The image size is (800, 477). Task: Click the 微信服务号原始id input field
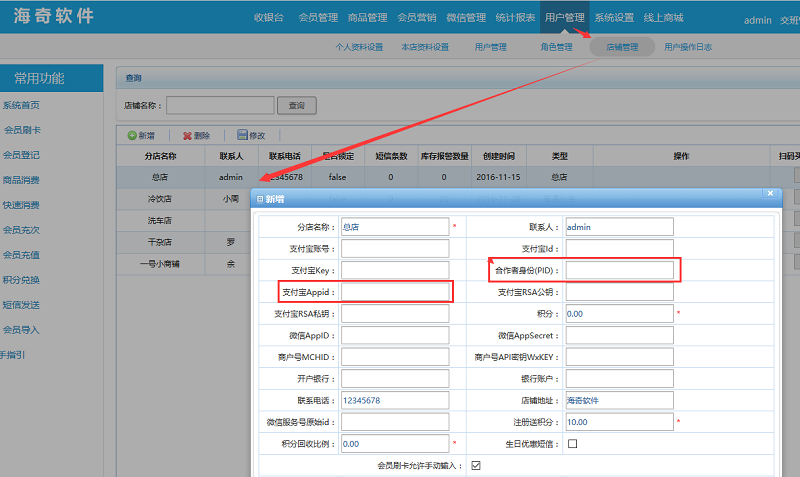coord(395,422)
